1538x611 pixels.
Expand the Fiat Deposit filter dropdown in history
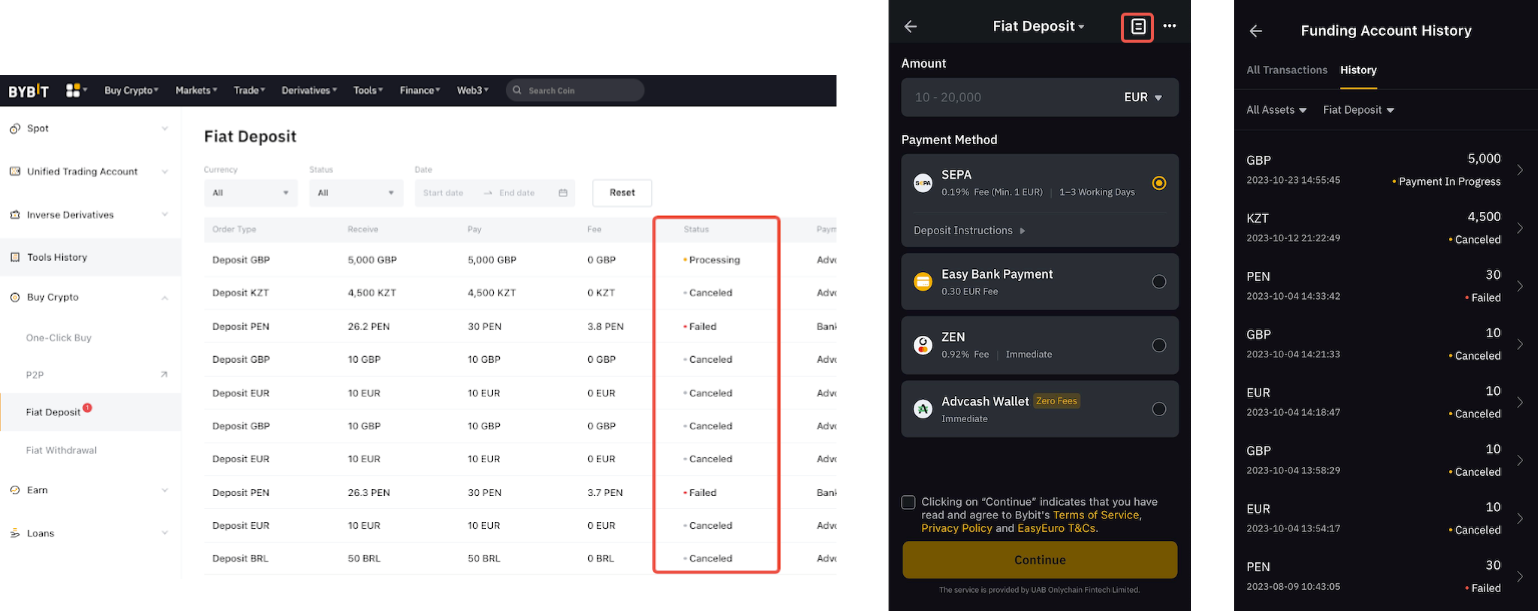click(1358, 110)
